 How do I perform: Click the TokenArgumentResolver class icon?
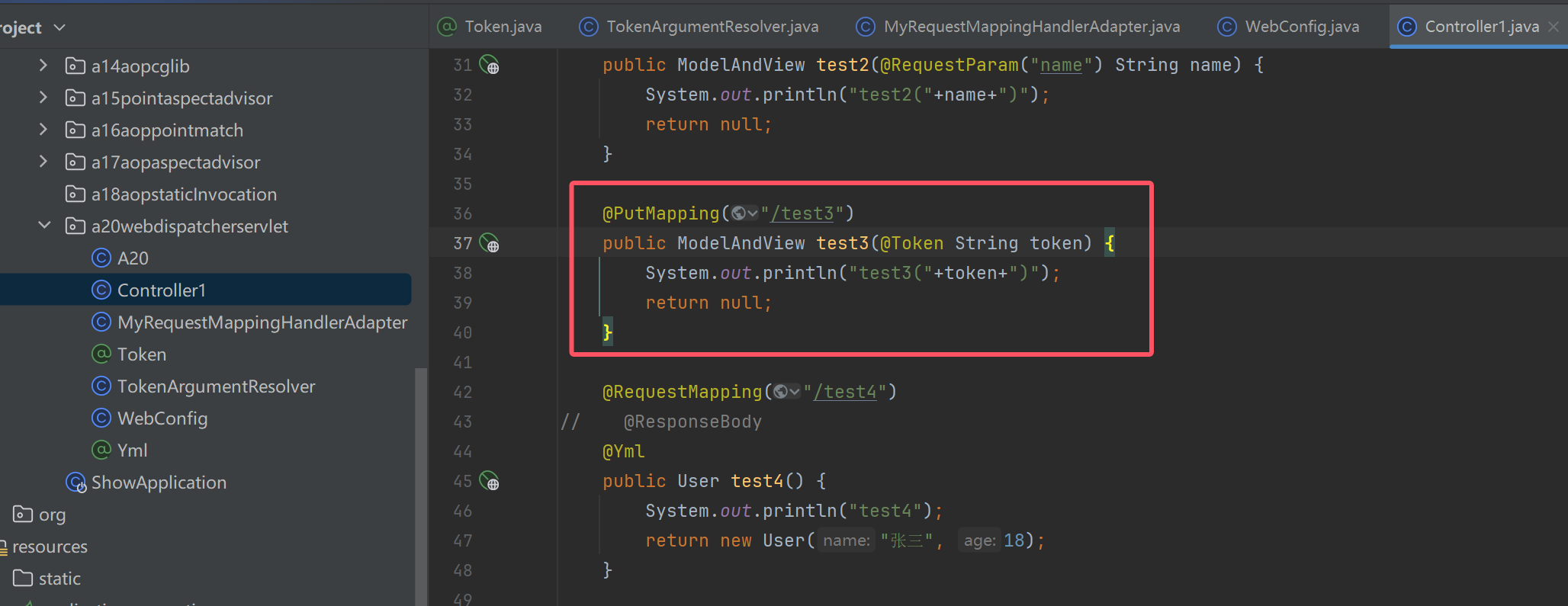[101, 386]
